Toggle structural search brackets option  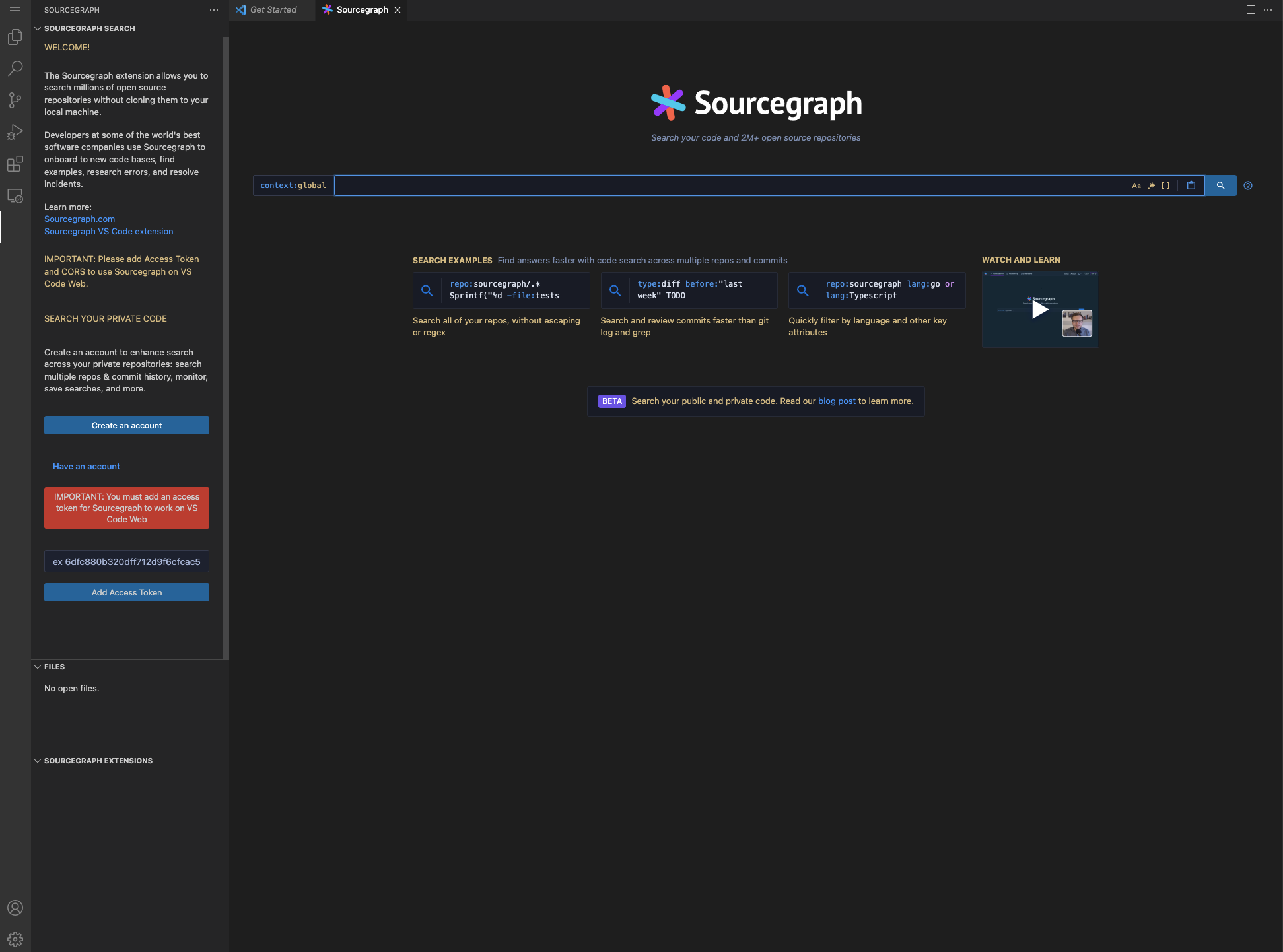[x=1165, y=186]
